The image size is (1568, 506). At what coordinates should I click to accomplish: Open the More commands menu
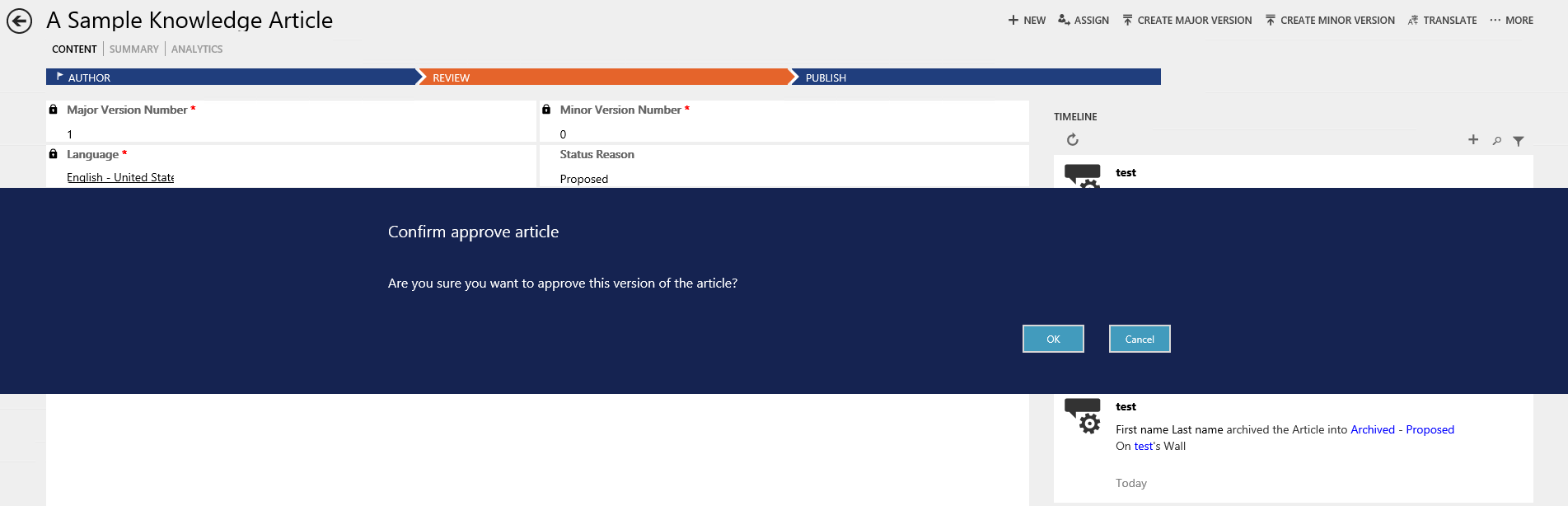[1511, 21]
